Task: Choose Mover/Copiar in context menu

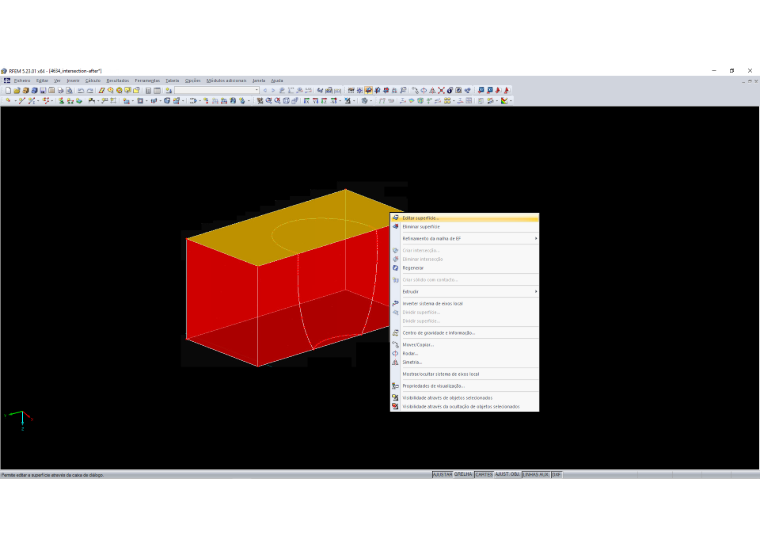Action: coord(465,345)
